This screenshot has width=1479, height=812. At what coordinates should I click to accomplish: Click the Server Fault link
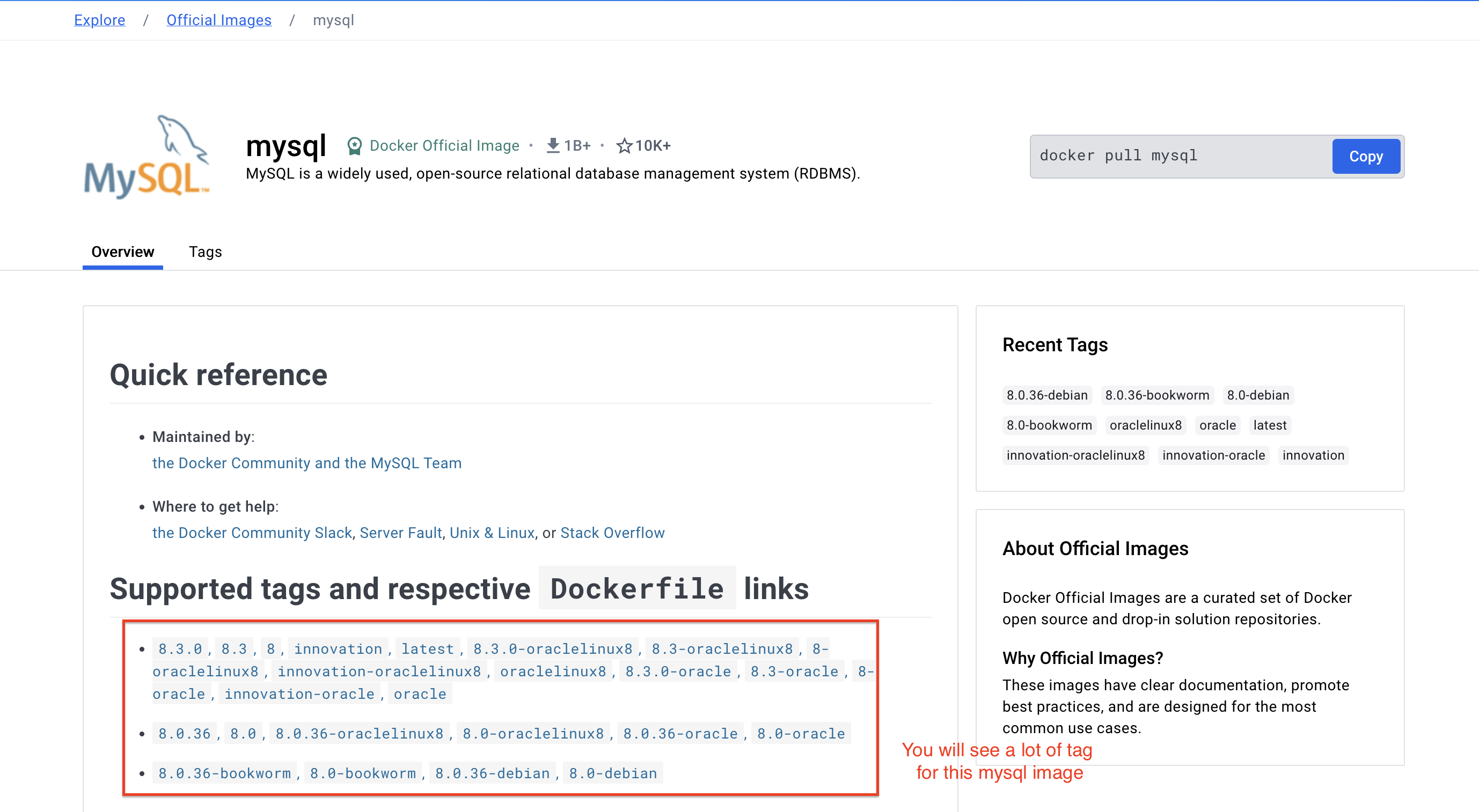click(x=400, y=533)
